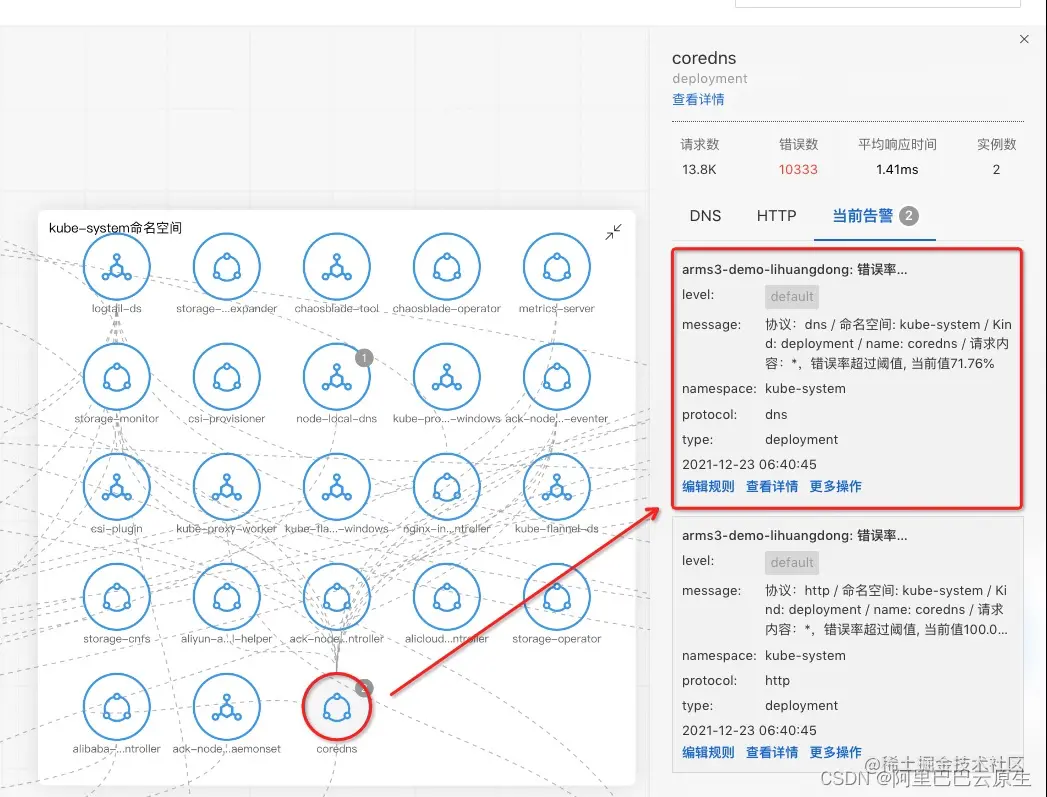1047x797 pixels.
Task: Select the alibaba-...ntroller node icon
Action: [x=117, y=707]
